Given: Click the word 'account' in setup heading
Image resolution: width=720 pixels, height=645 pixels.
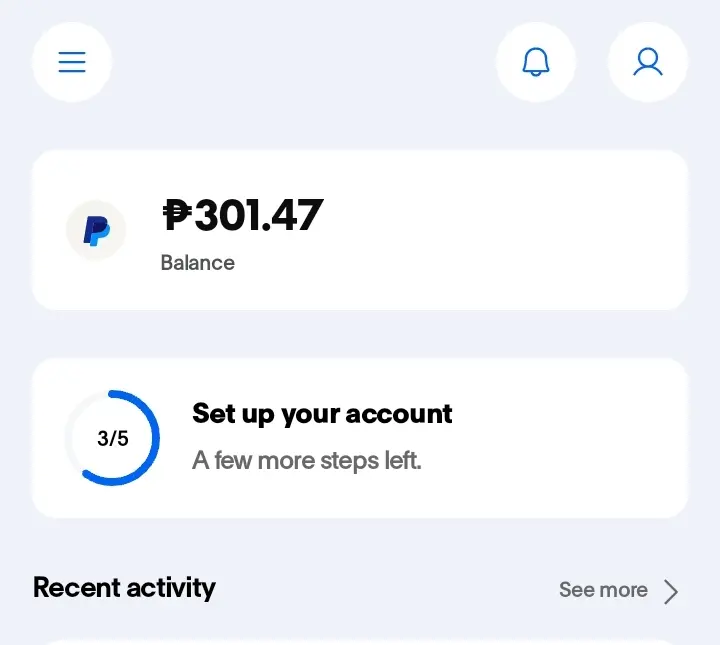Looking at the screenshot, I should coord(399,414).
